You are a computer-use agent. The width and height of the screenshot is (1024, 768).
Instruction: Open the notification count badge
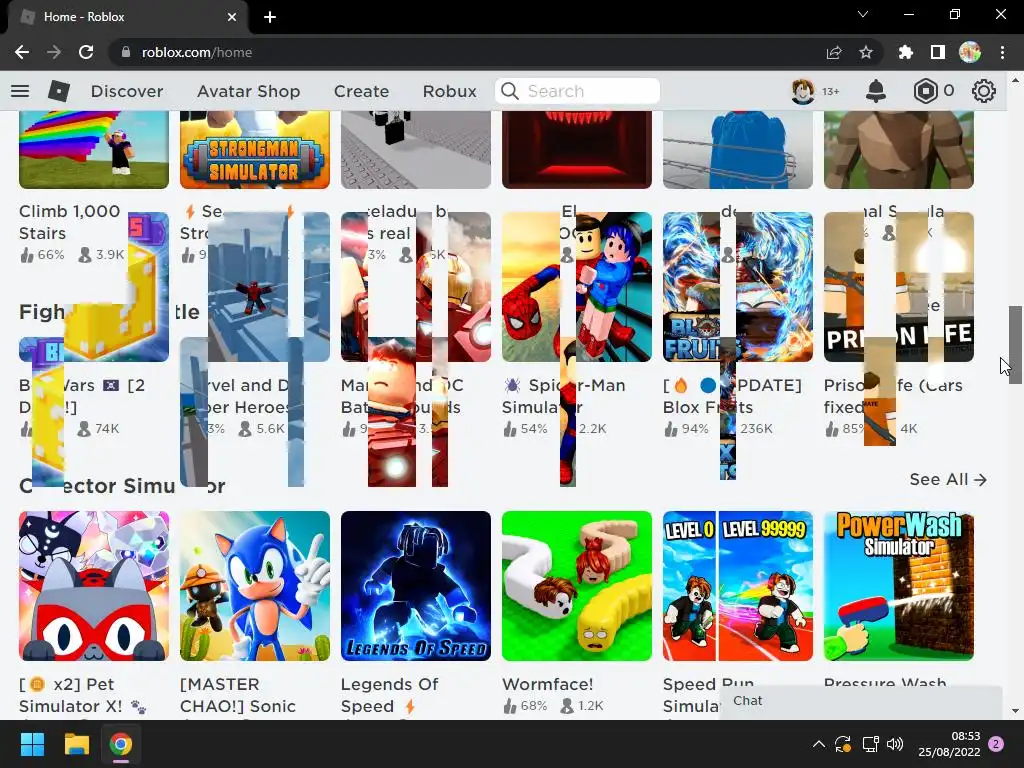(x=996, y=744)
